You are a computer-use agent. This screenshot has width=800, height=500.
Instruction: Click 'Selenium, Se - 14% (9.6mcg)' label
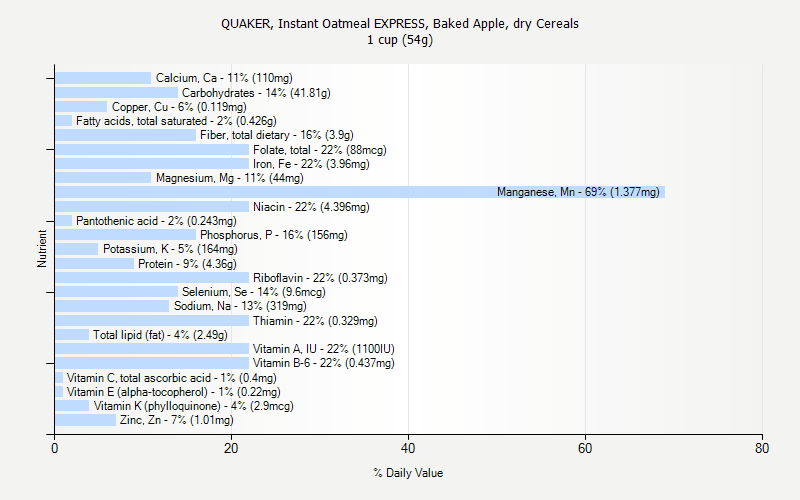254,292
